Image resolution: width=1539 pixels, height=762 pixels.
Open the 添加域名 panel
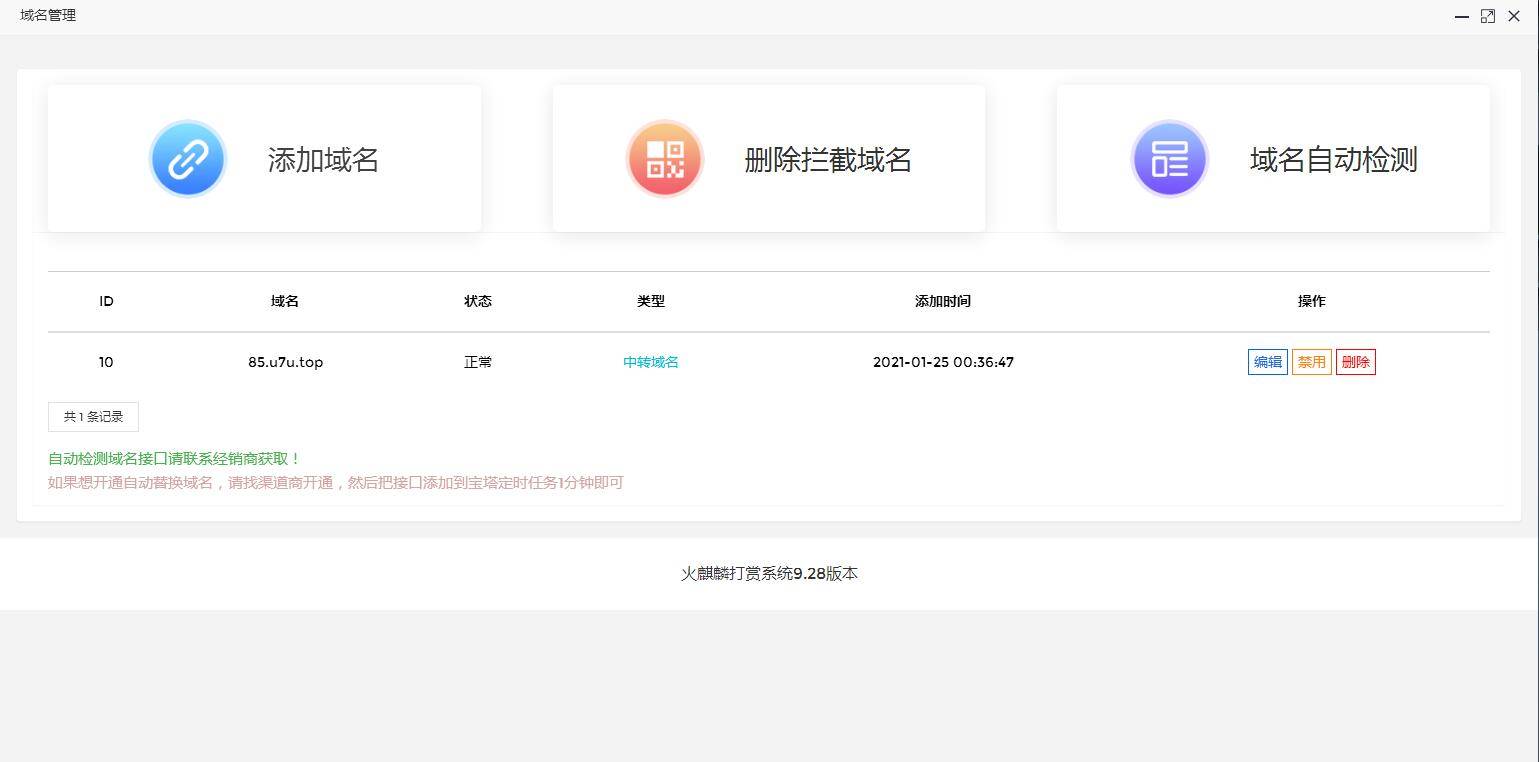[322, 160]
